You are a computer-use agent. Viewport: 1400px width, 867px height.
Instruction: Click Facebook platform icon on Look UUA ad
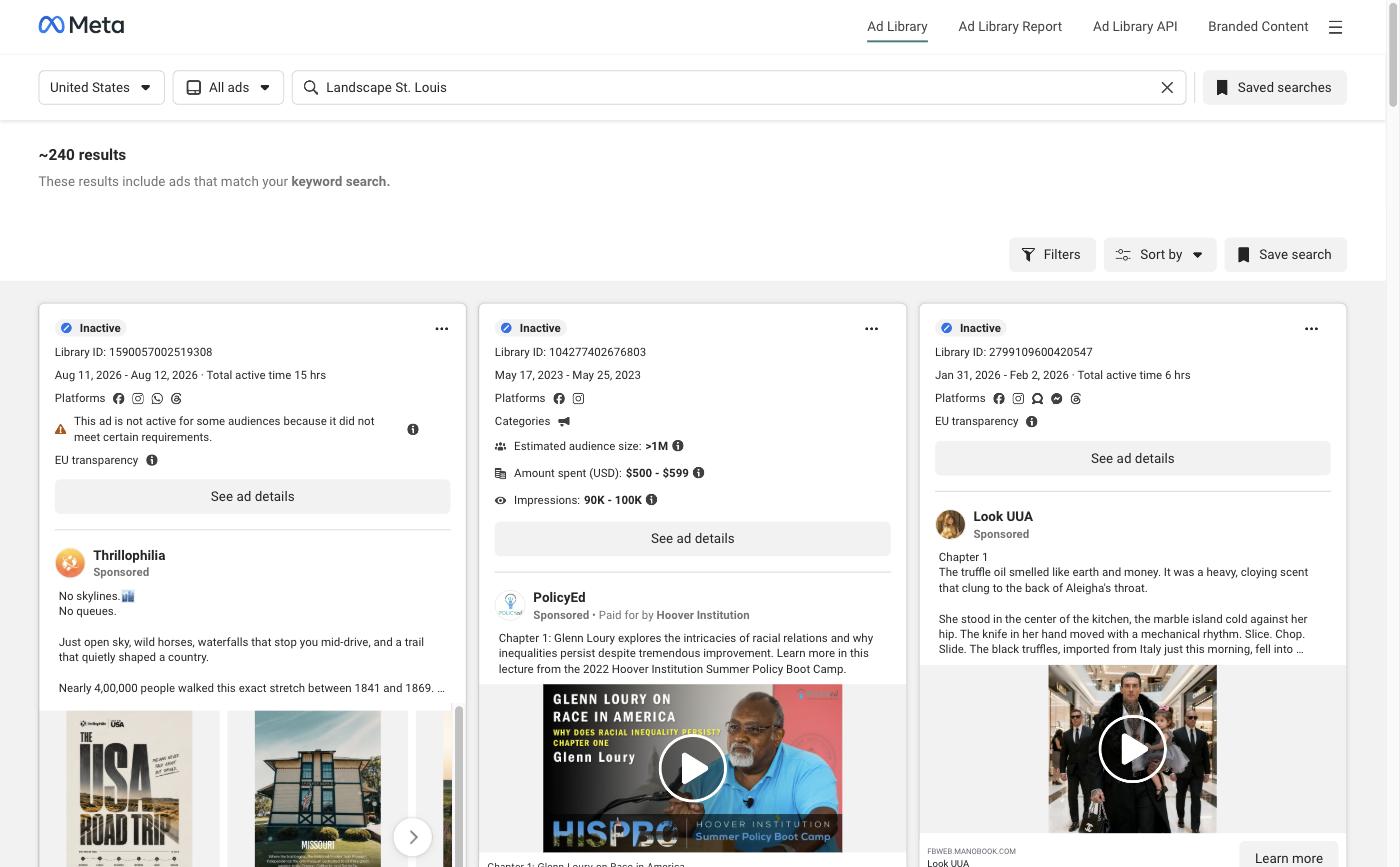point(999,399)
